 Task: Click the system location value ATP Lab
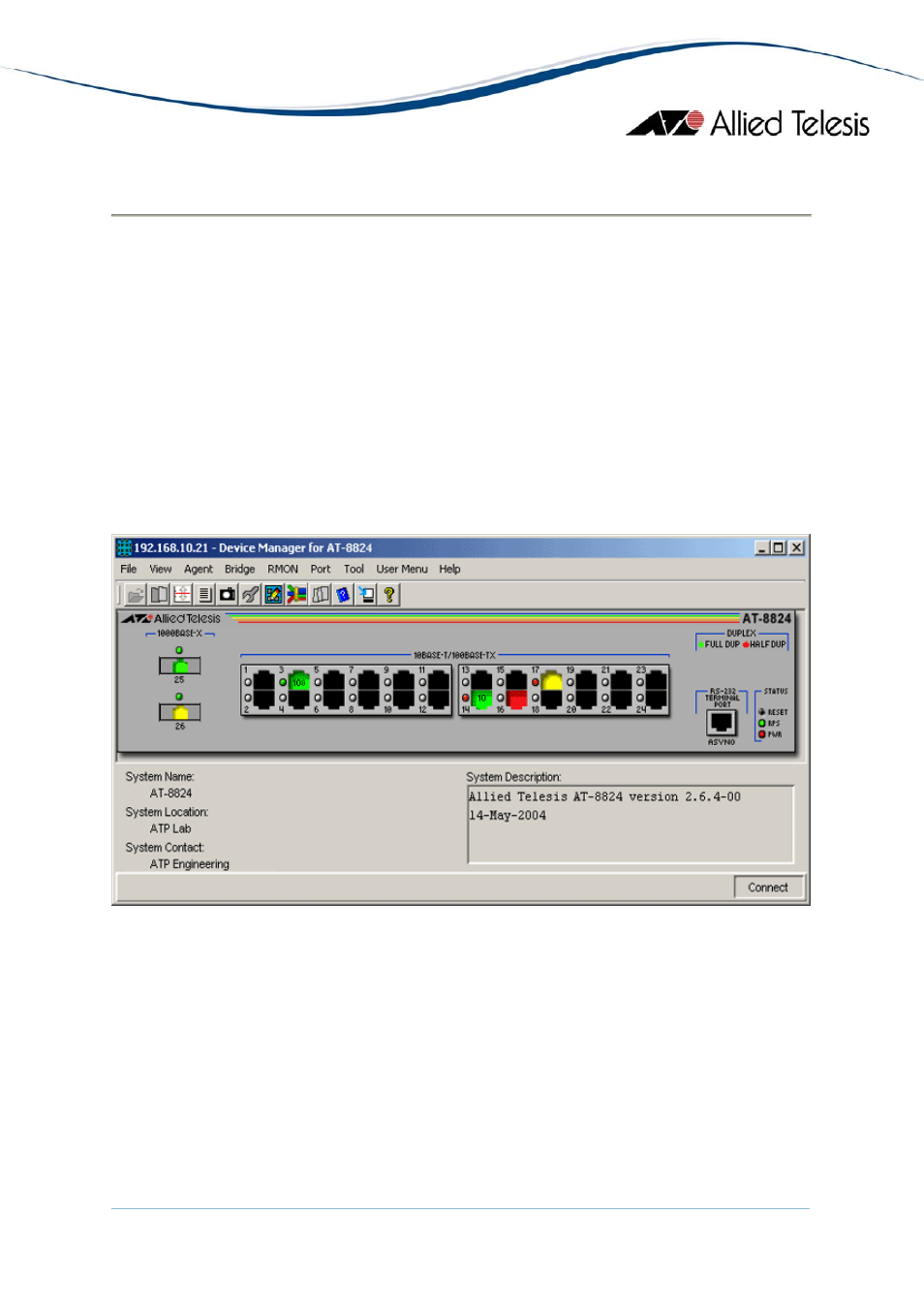point(170,829)
